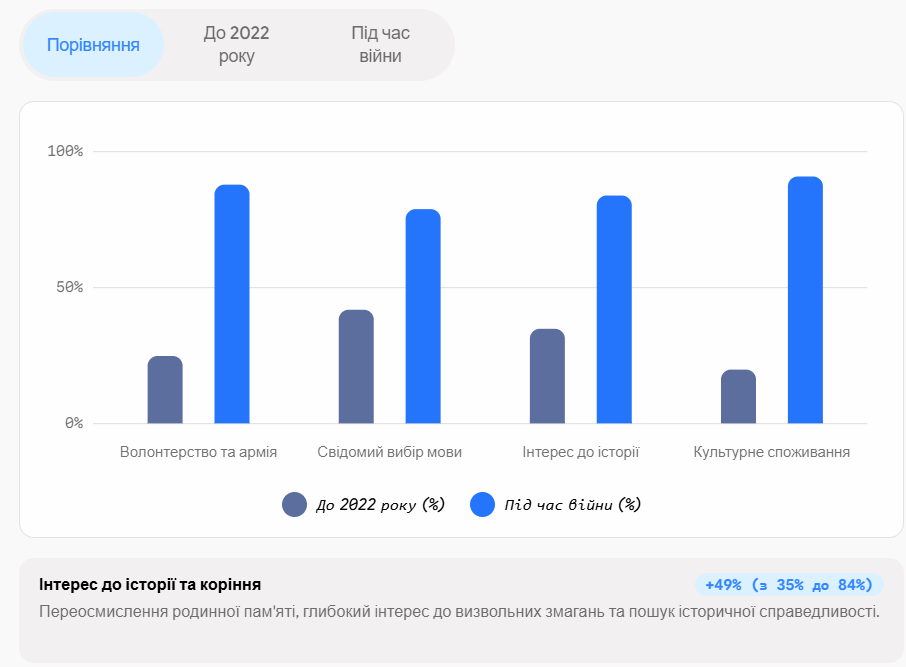
Task: Toggle the Під час війни (%) legend swatch
Action: tap(482, 505)
